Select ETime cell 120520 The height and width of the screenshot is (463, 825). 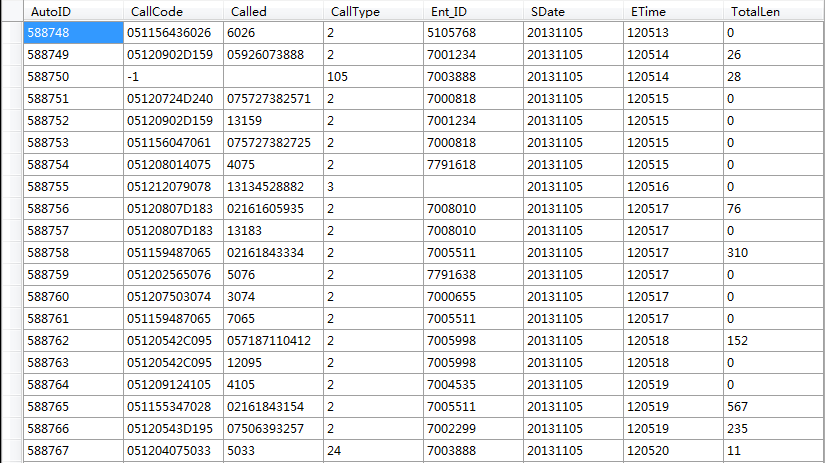tap(673, 451)
